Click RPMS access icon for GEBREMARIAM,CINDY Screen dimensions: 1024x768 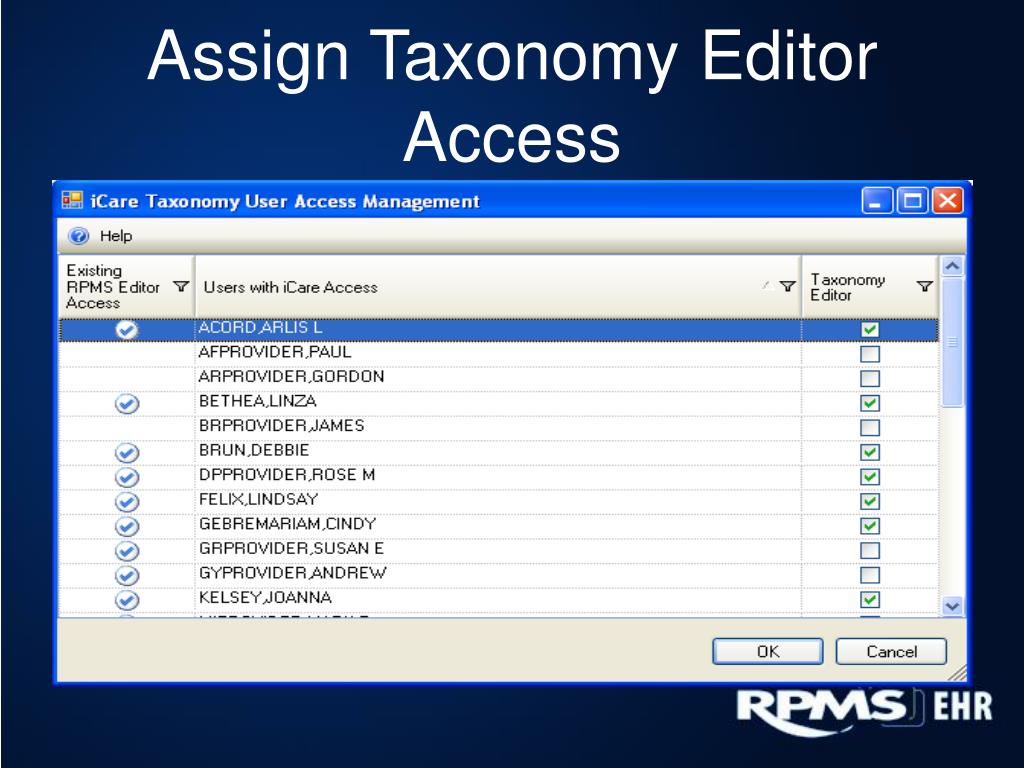click(127, 526)
